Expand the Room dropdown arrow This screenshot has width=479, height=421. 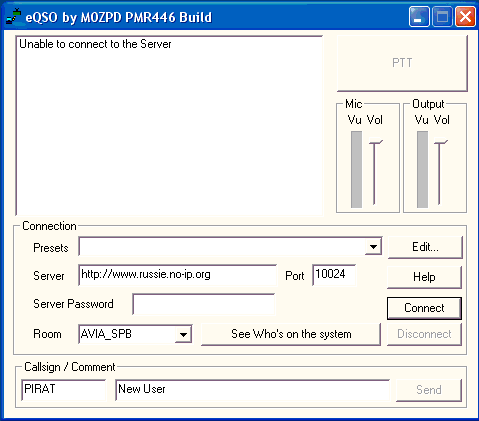click(183, 334)
